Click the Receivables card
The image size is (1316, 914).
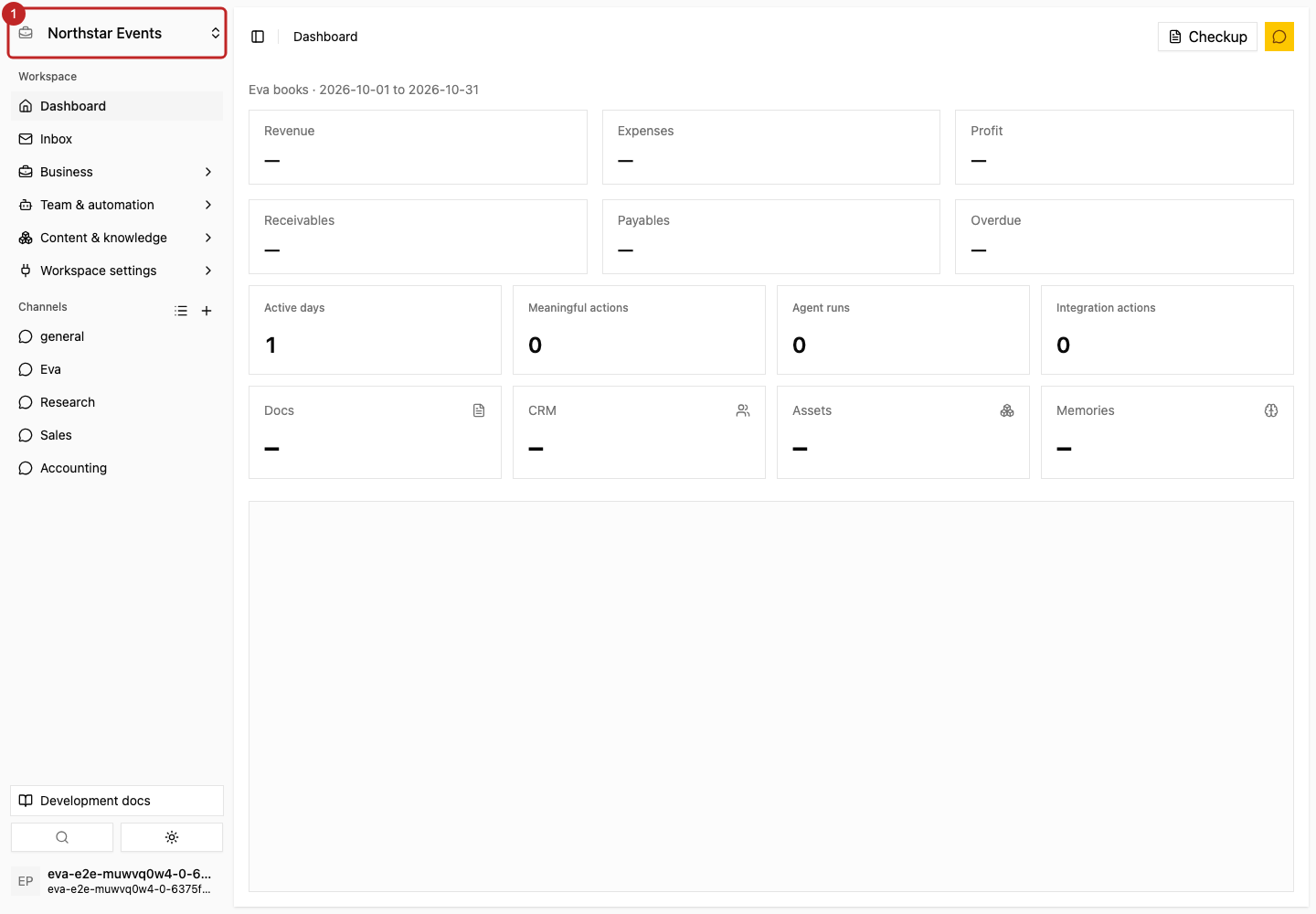click(418, 237)
